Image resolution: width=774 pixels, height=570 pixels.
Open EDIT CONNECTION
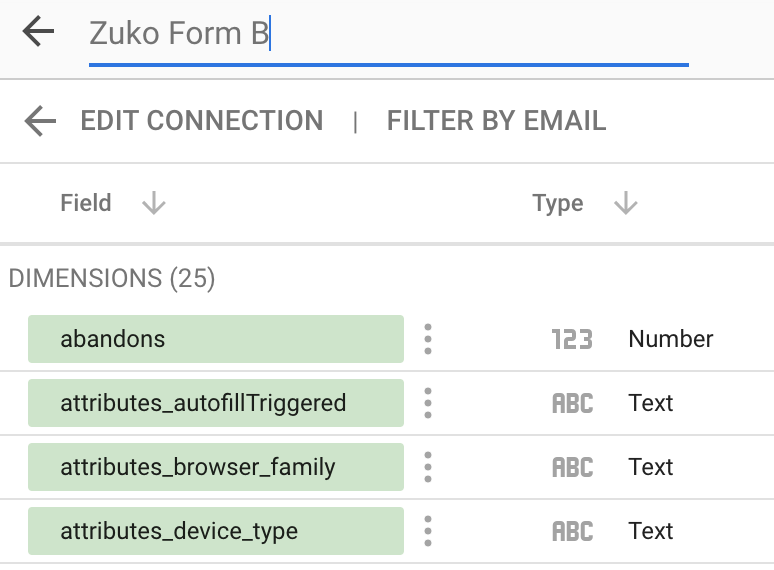201,121
